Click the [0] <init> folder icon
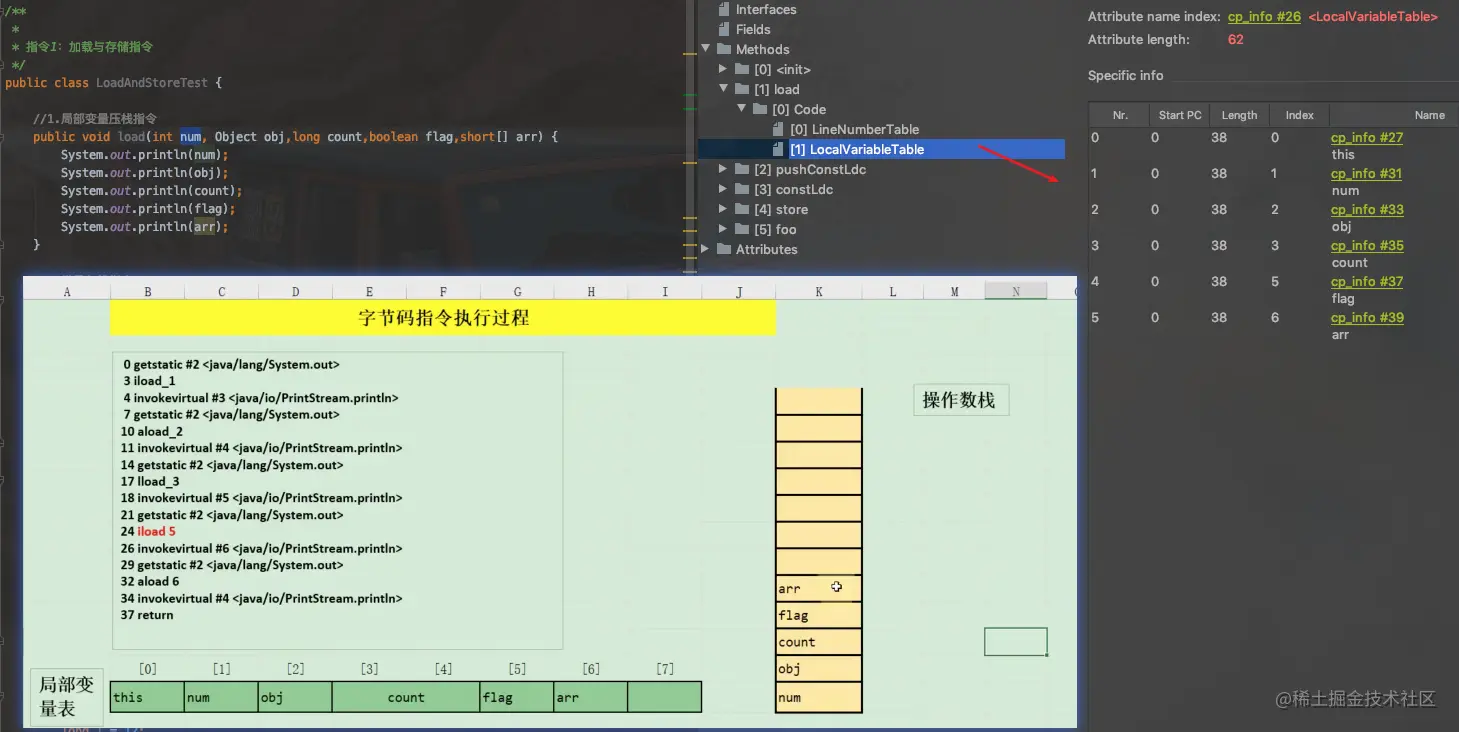The image size is (1459, 732). pyautogui.click(x=742, y=69)
